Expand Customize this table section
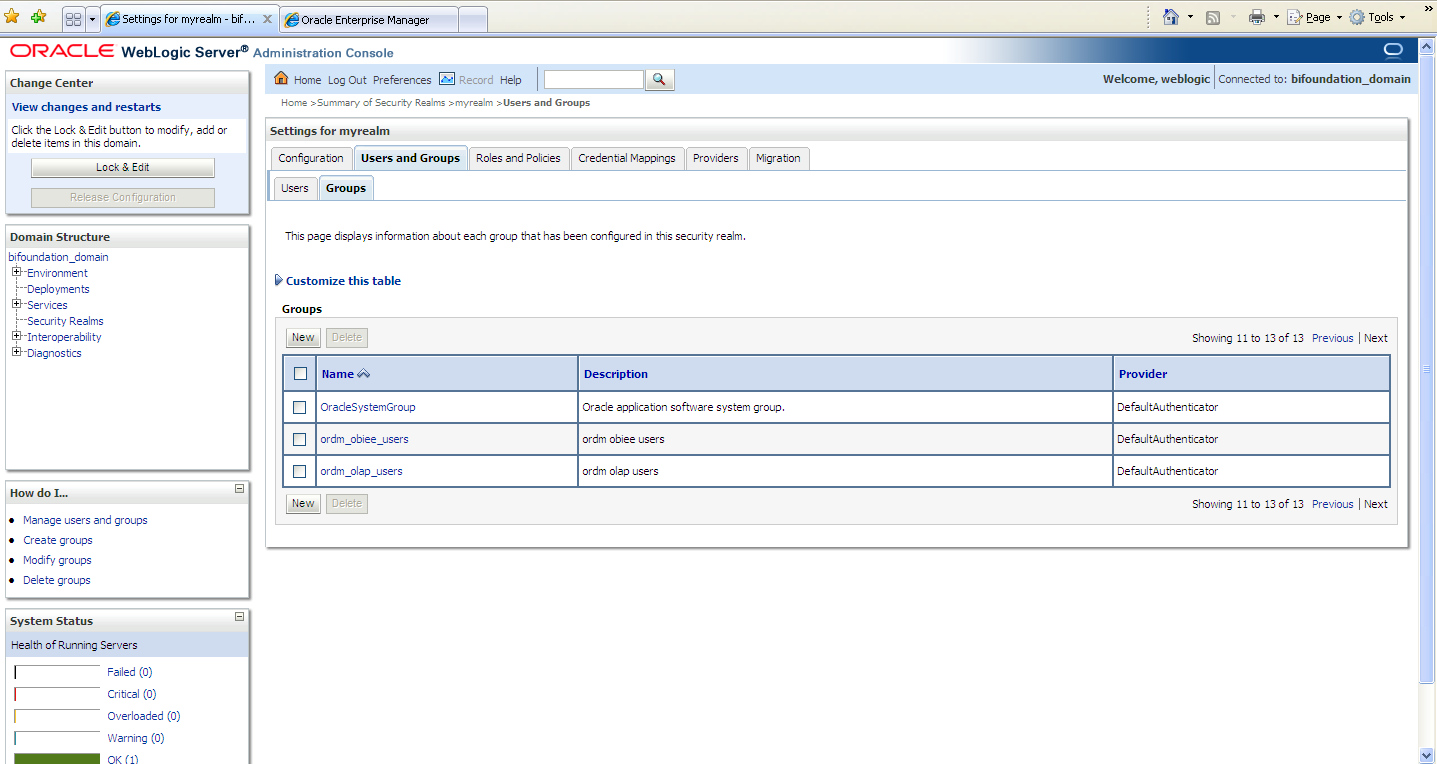This screenshot has height=764, width=1437. 279,281
